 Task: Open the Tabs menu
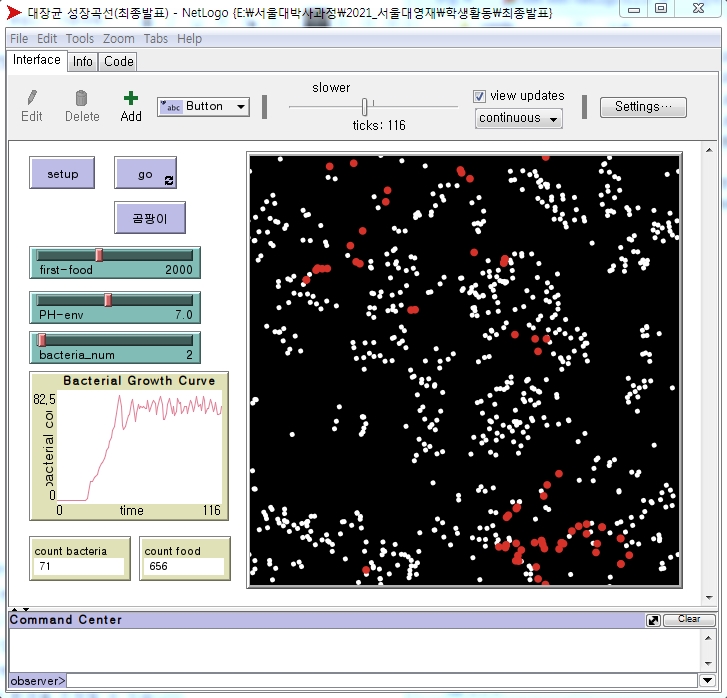[155, 38]
